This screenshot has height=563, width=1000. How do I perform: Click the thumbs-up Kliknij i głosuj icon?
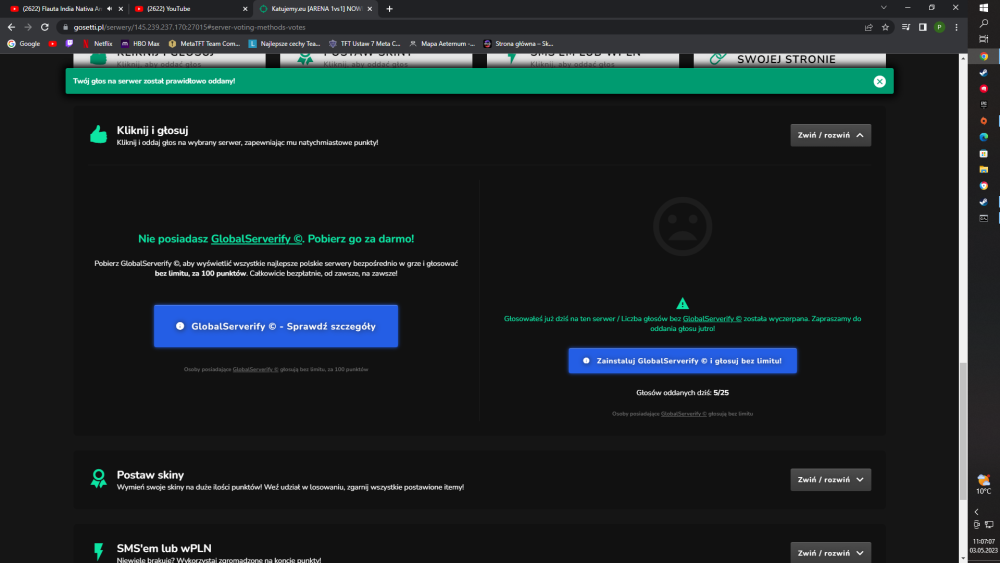pos(98,135)
